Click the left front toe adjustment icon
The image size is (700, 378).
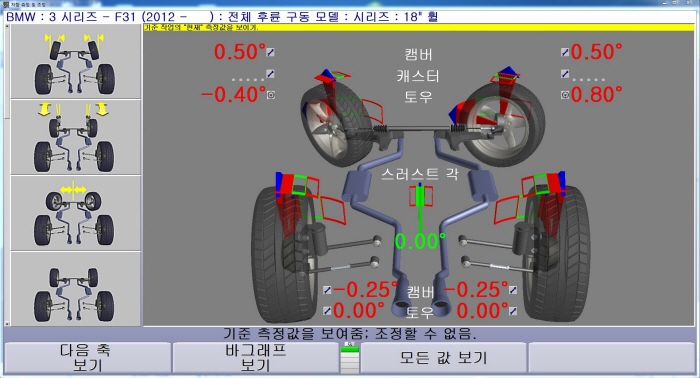[x=271, y=95]
